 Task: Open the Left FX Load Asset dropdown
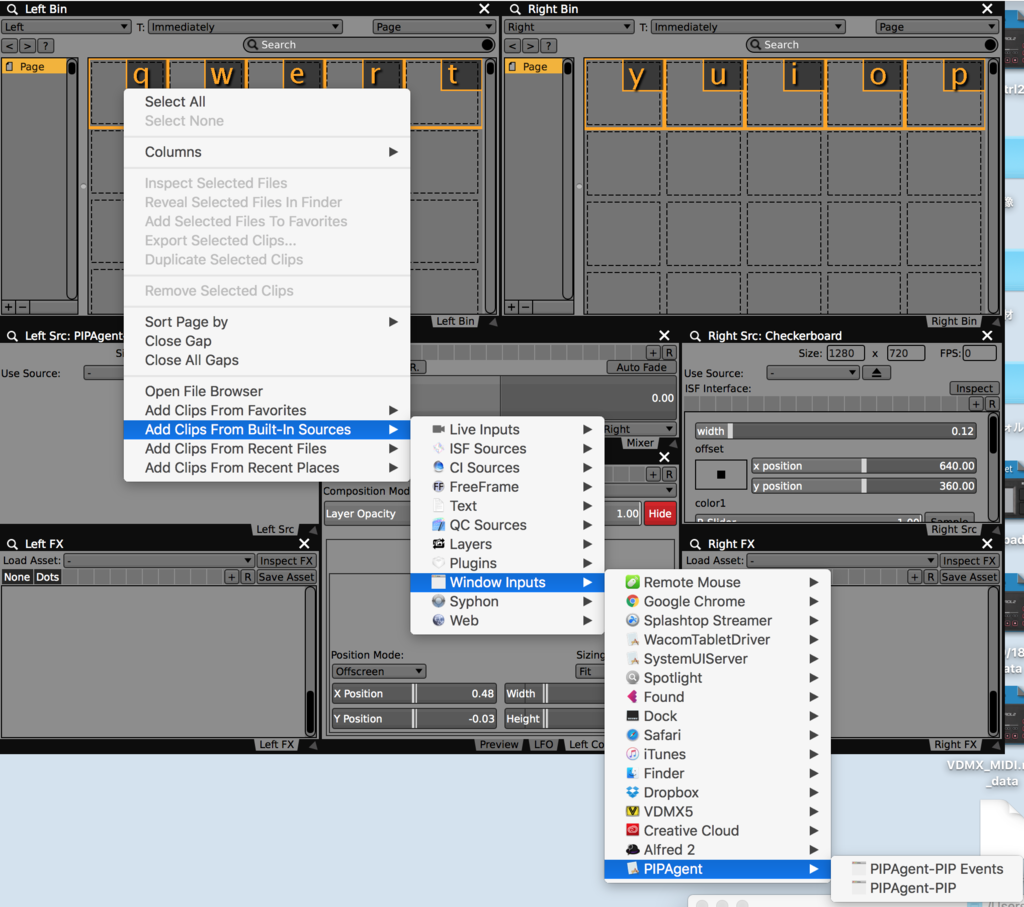[x=159, y=560]
